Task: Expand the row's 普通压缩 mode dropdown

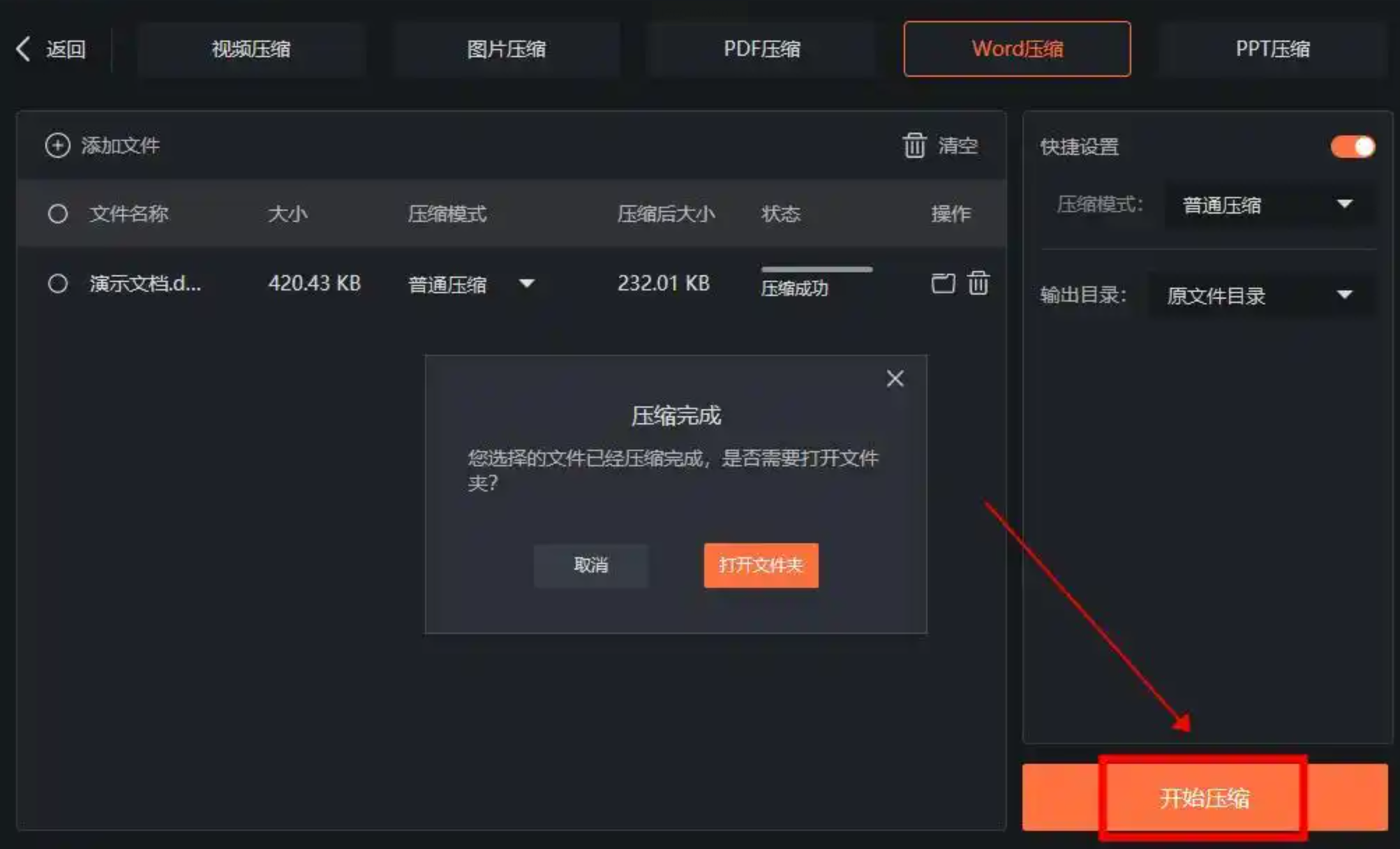Action: click(527, 283)
